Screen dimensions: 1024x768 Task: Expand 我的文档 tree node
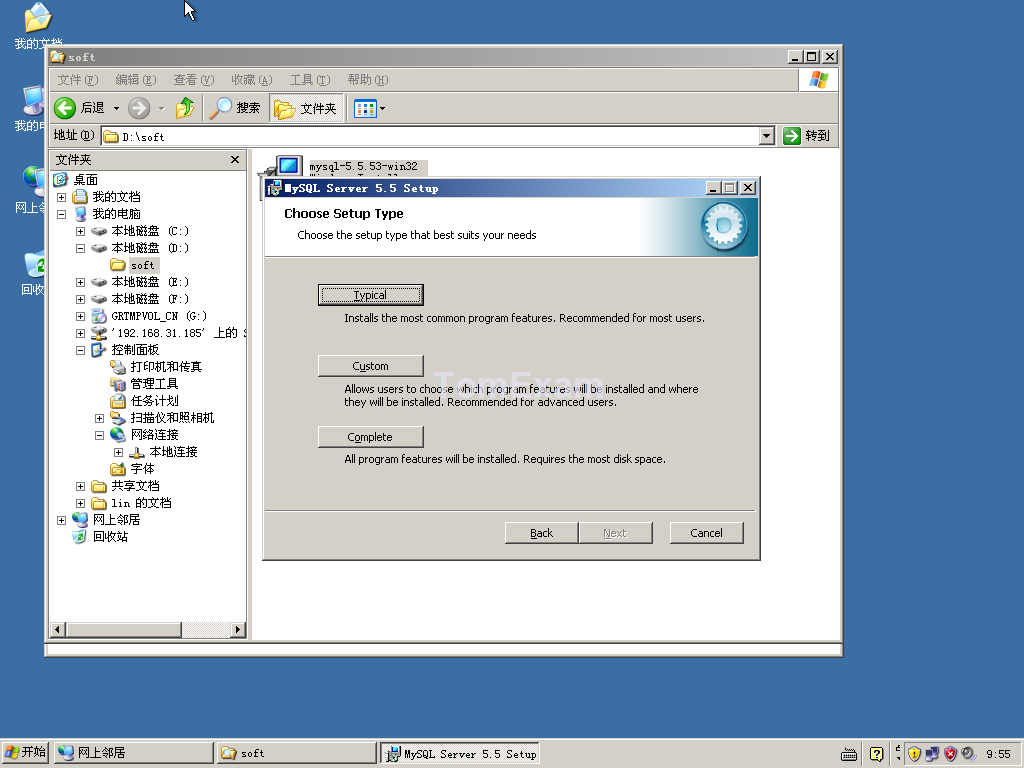coord(61,197)
